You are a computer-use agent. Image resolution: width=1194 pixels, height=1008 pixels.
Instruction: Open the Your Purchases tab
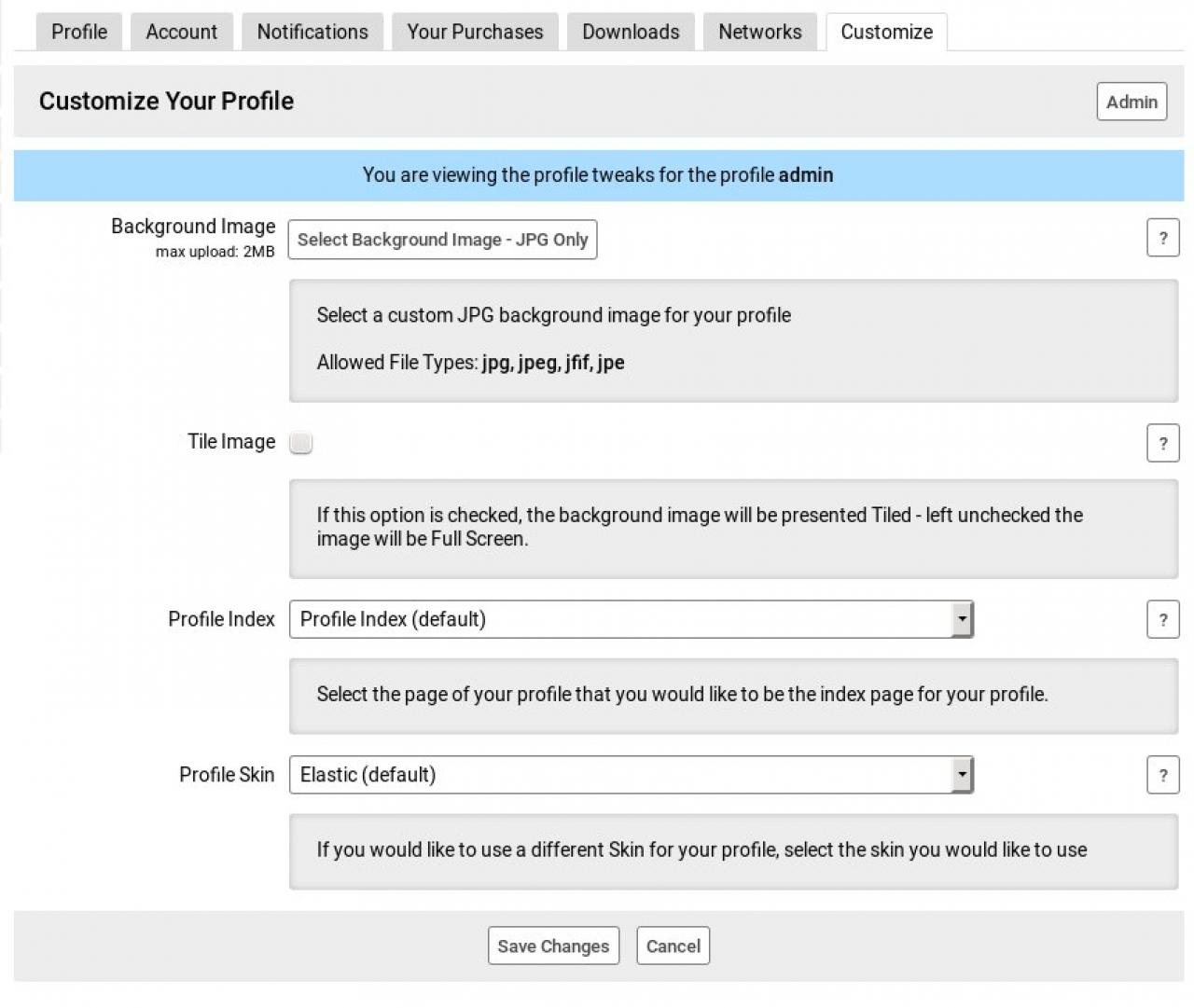pos(475,32)
